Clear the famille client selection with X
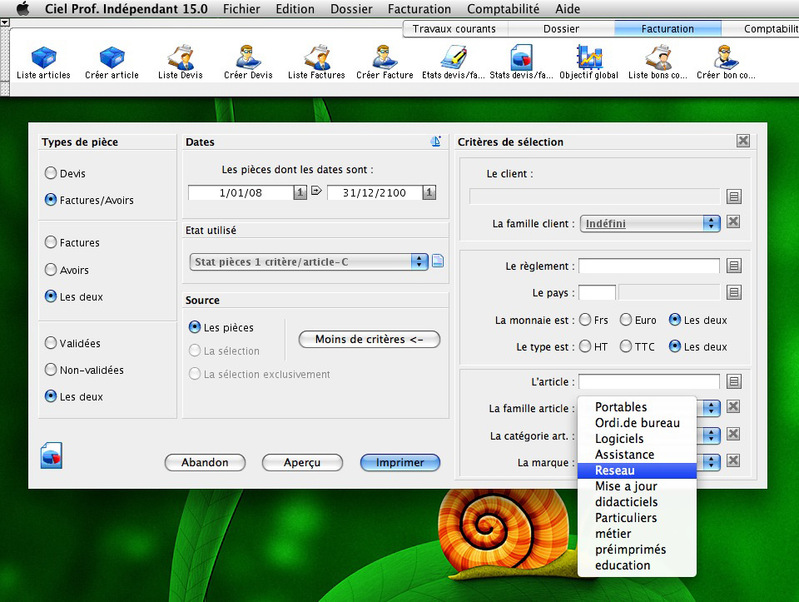 pos(733,222)
